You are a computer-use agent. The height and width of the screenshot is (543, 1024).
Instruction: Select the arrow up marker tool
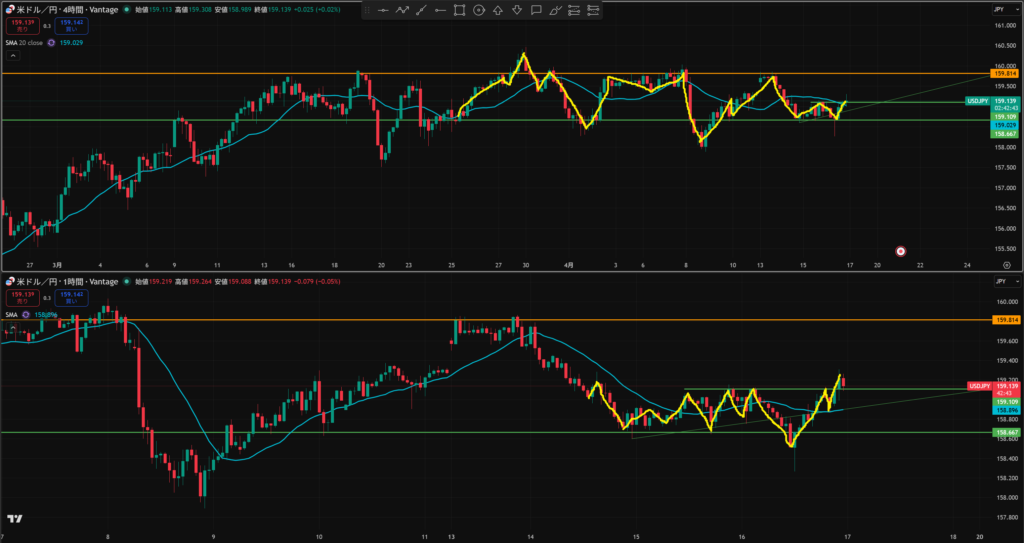tap(498, 11)
